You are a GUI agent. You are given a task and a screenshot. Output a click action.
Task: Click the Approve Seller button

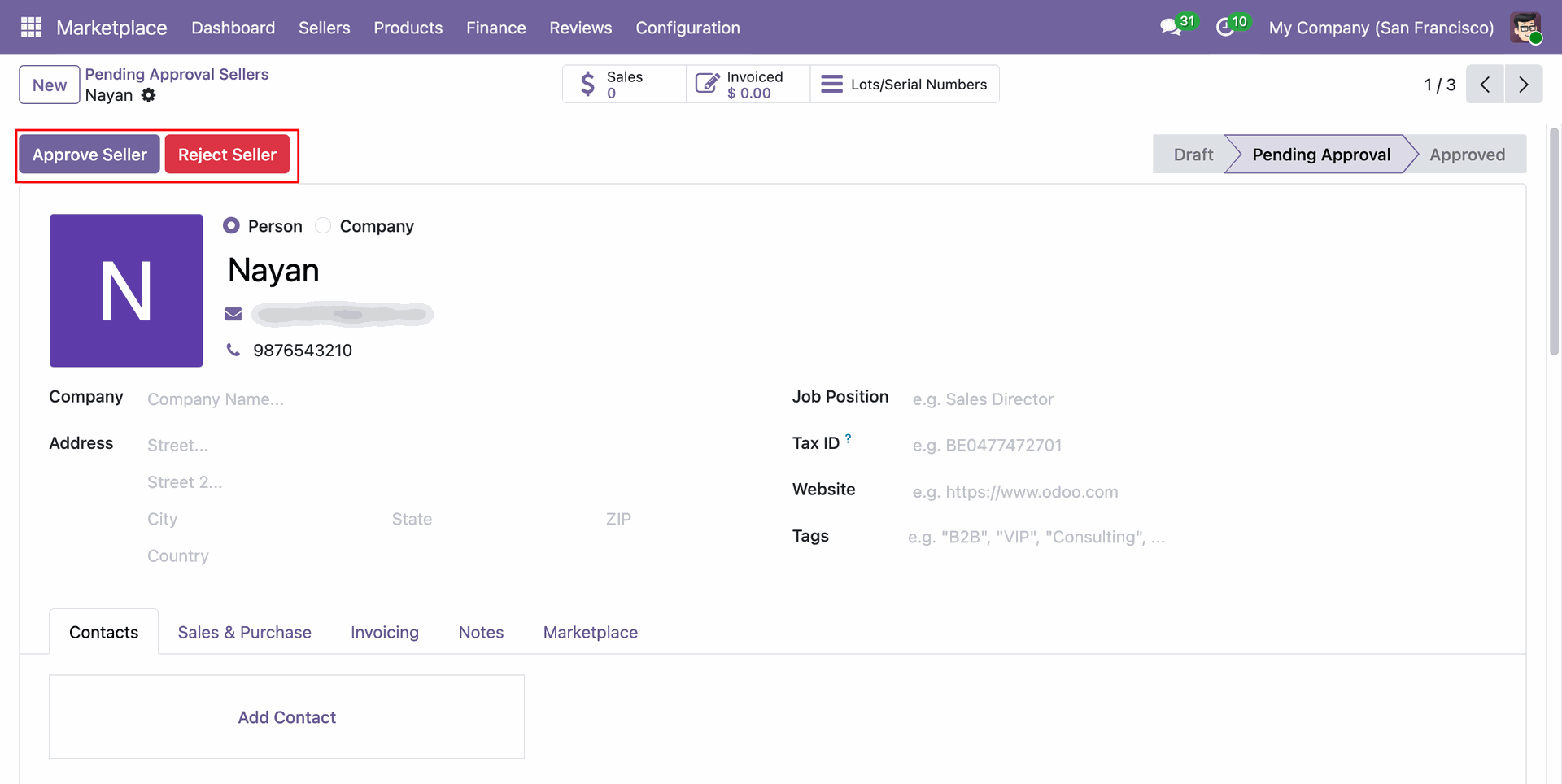[90, 155]
